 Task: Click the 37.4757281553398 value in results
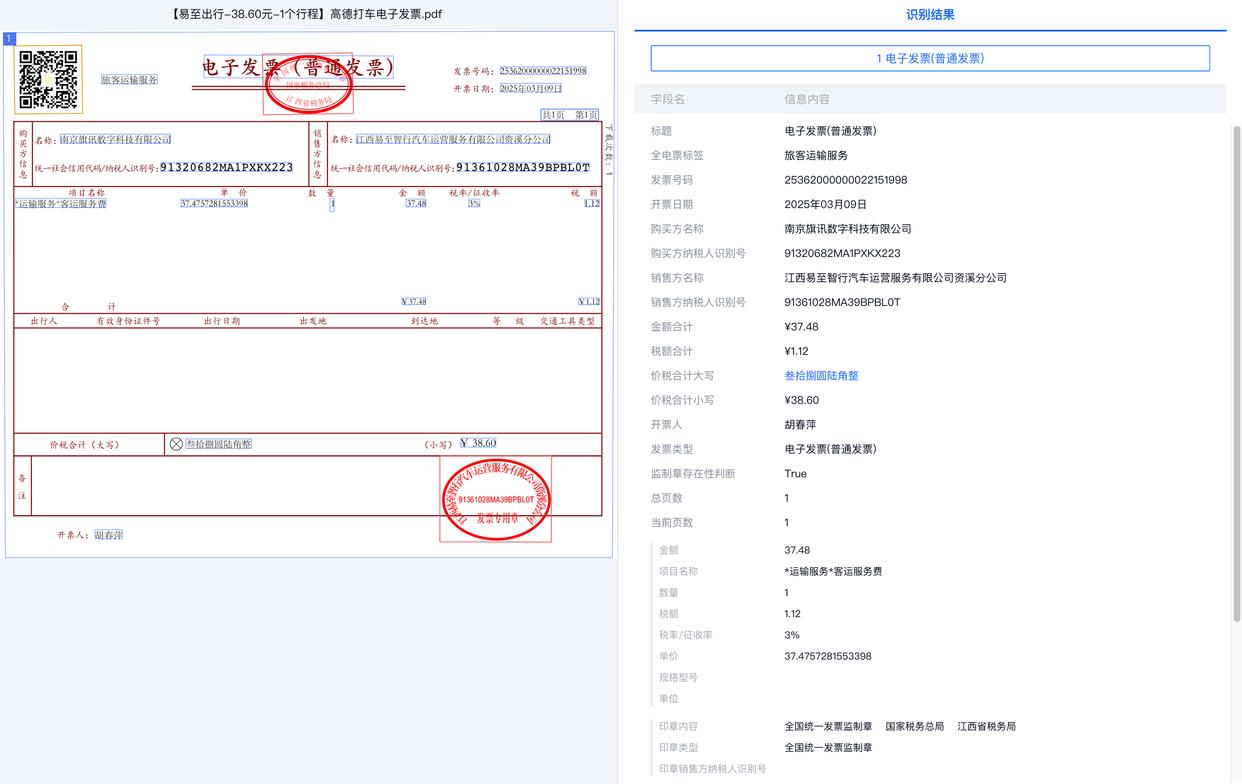(x=828, y=657)
